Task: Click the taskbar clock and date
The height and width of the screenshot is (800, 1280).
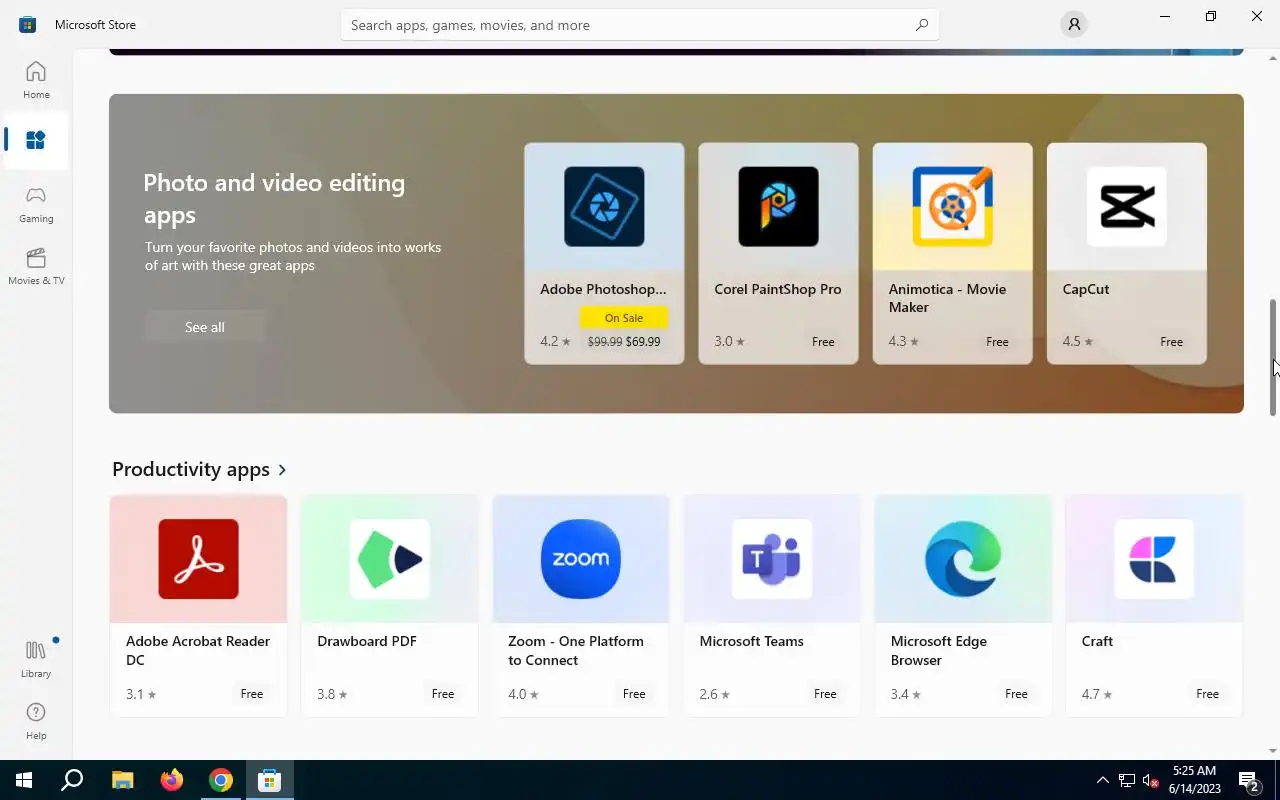Action: [x=1195, y=780]
